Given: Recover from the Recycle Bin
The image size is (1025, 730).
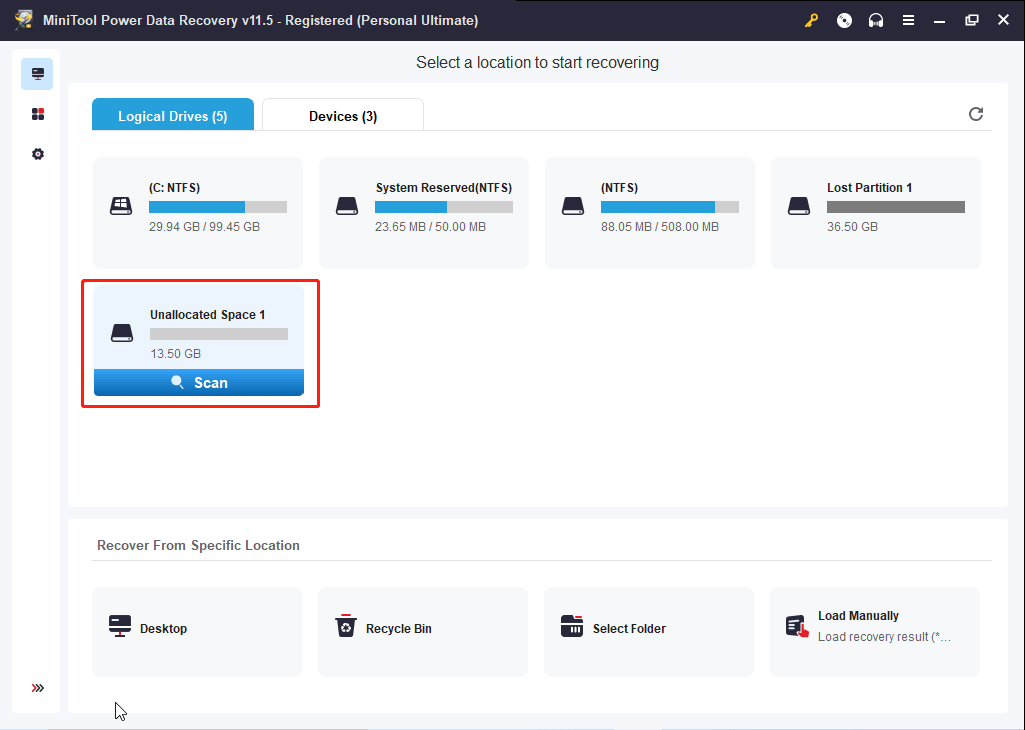Looking at the screenshot, I should click(423, 631).
